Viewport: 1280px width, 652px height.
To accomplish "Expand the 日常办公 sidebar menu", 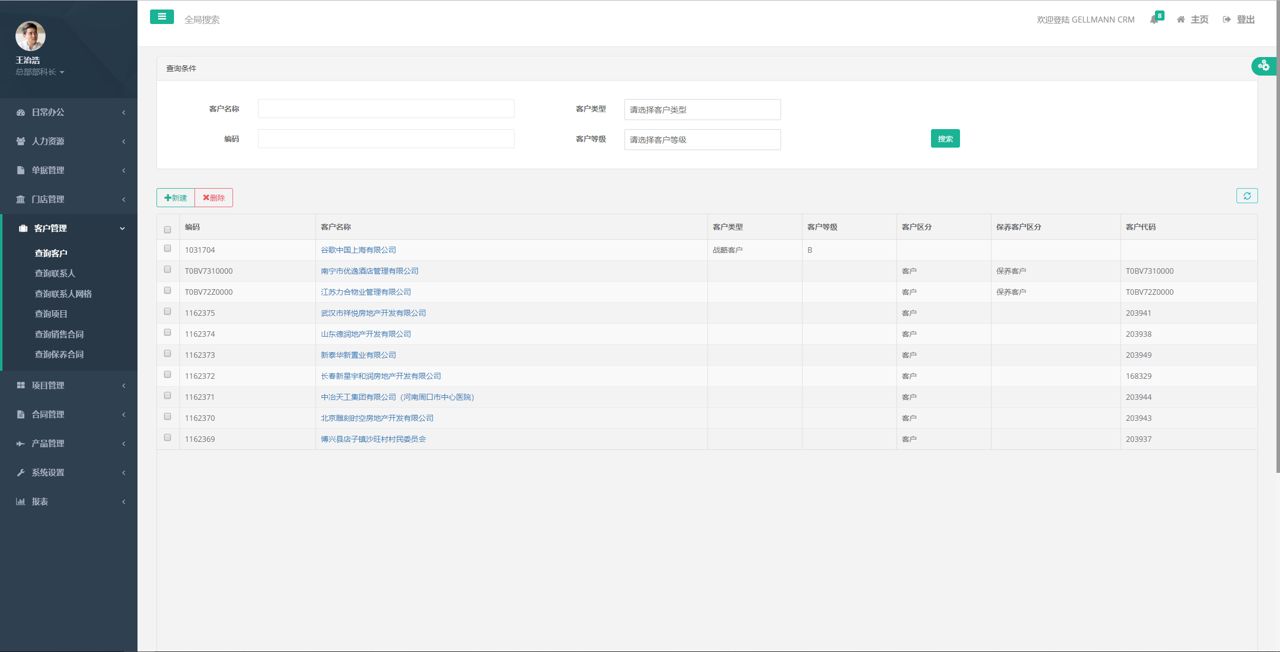I will (68, 112).
